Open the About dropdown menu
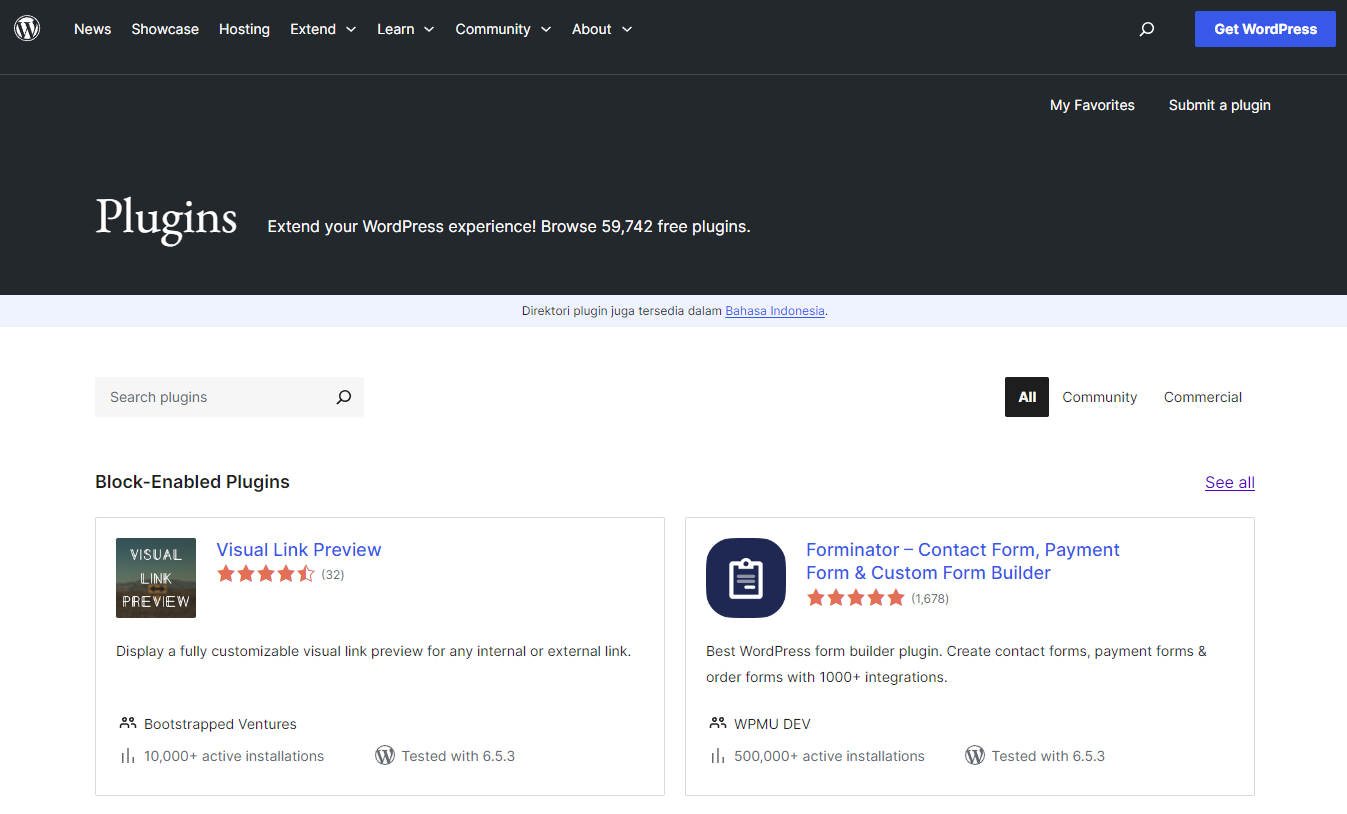The height and width of the screenshot is (814, 1347). (602, 29)
